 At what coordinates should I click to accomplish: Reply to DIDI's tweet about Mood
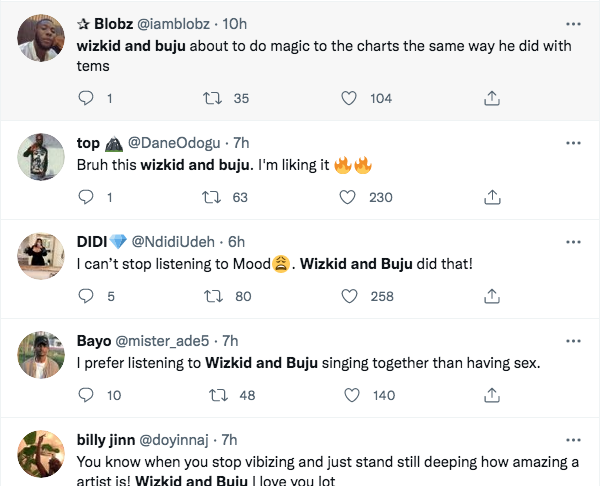(86, 296)
